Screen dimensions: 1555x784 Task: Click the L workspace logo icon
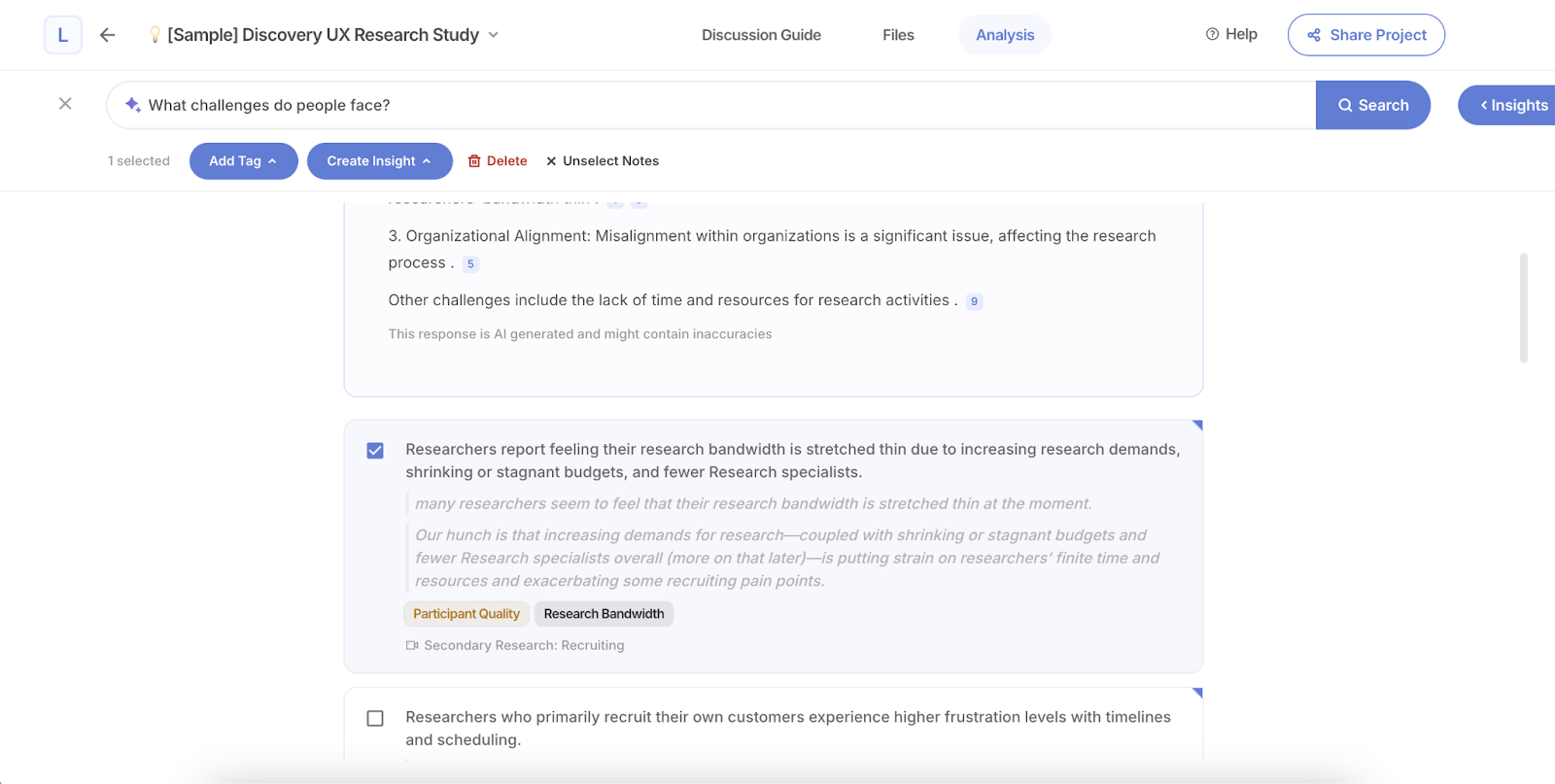tap(63, 35)
